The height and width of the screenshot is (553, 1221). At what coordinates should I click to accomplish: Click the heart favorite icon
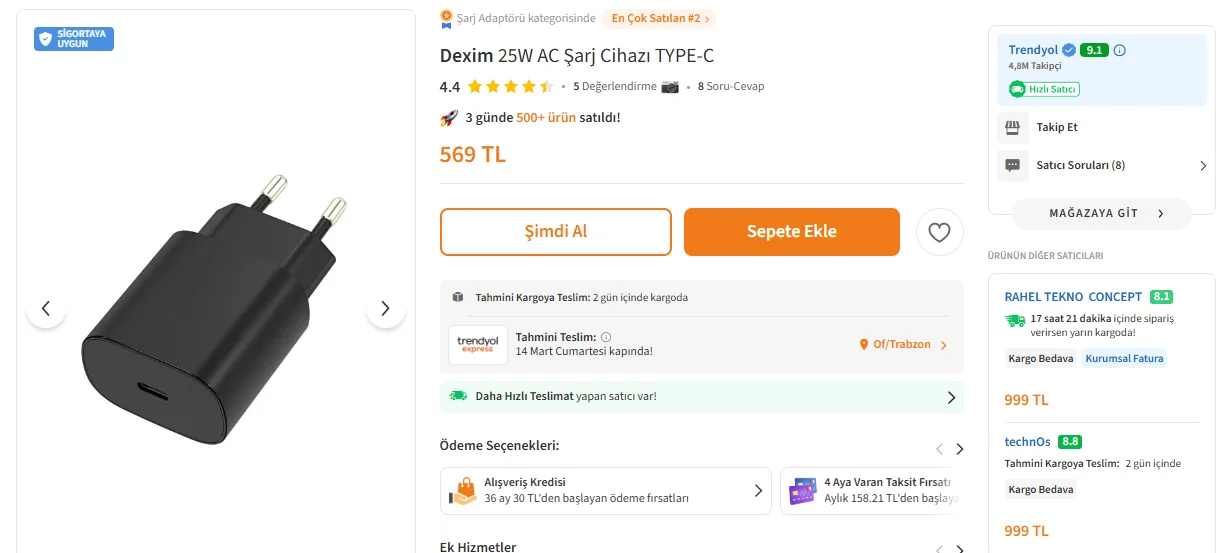point(939,232)
